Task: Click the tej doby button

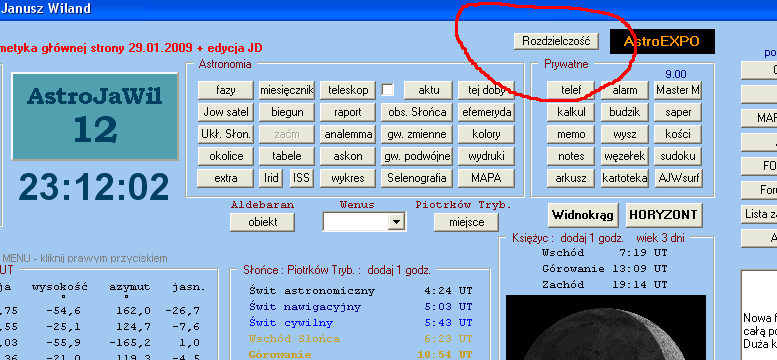Action: coord(486,90)
